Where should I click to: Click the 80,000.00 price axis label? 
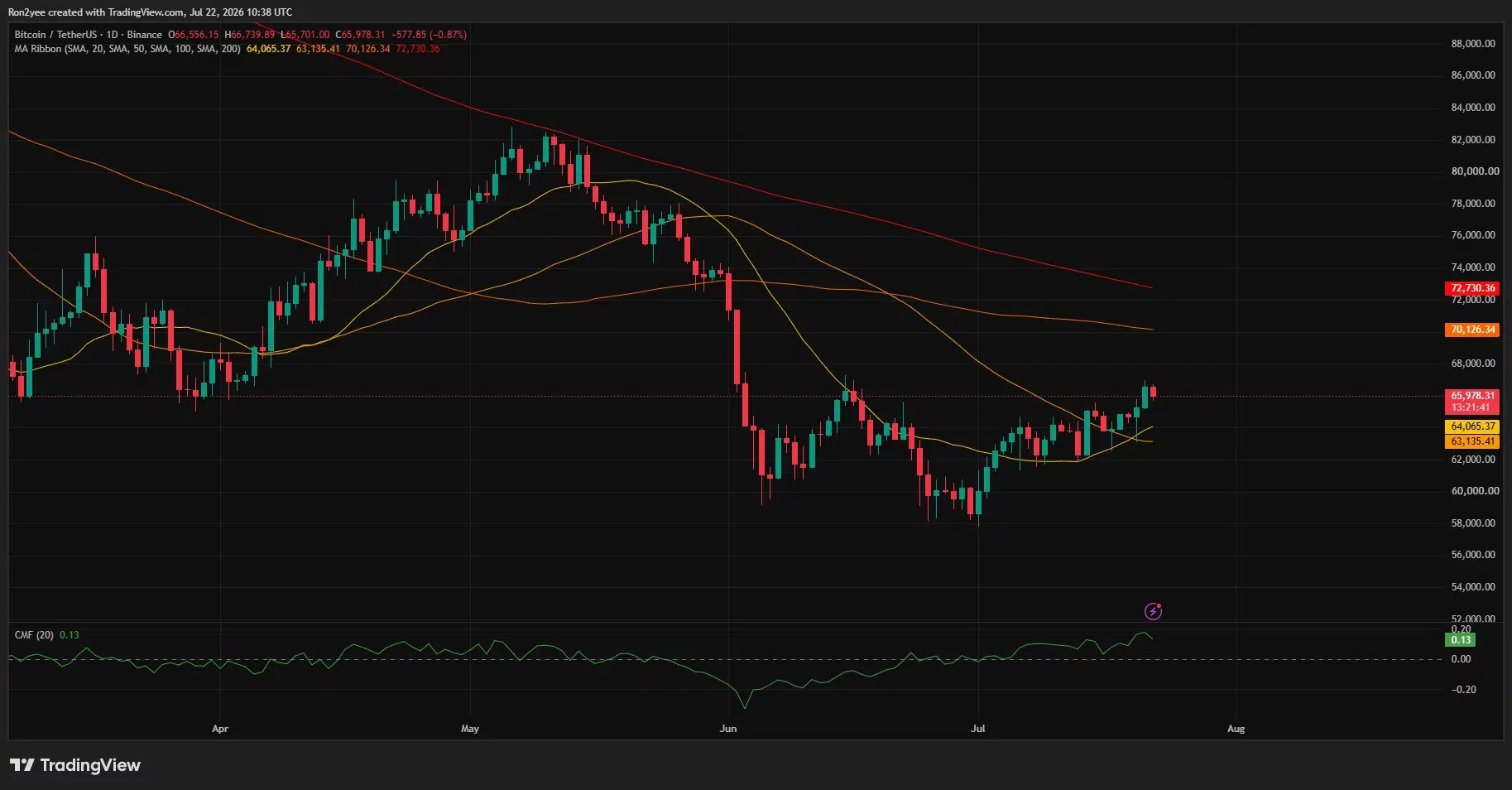pos(1475,171)
